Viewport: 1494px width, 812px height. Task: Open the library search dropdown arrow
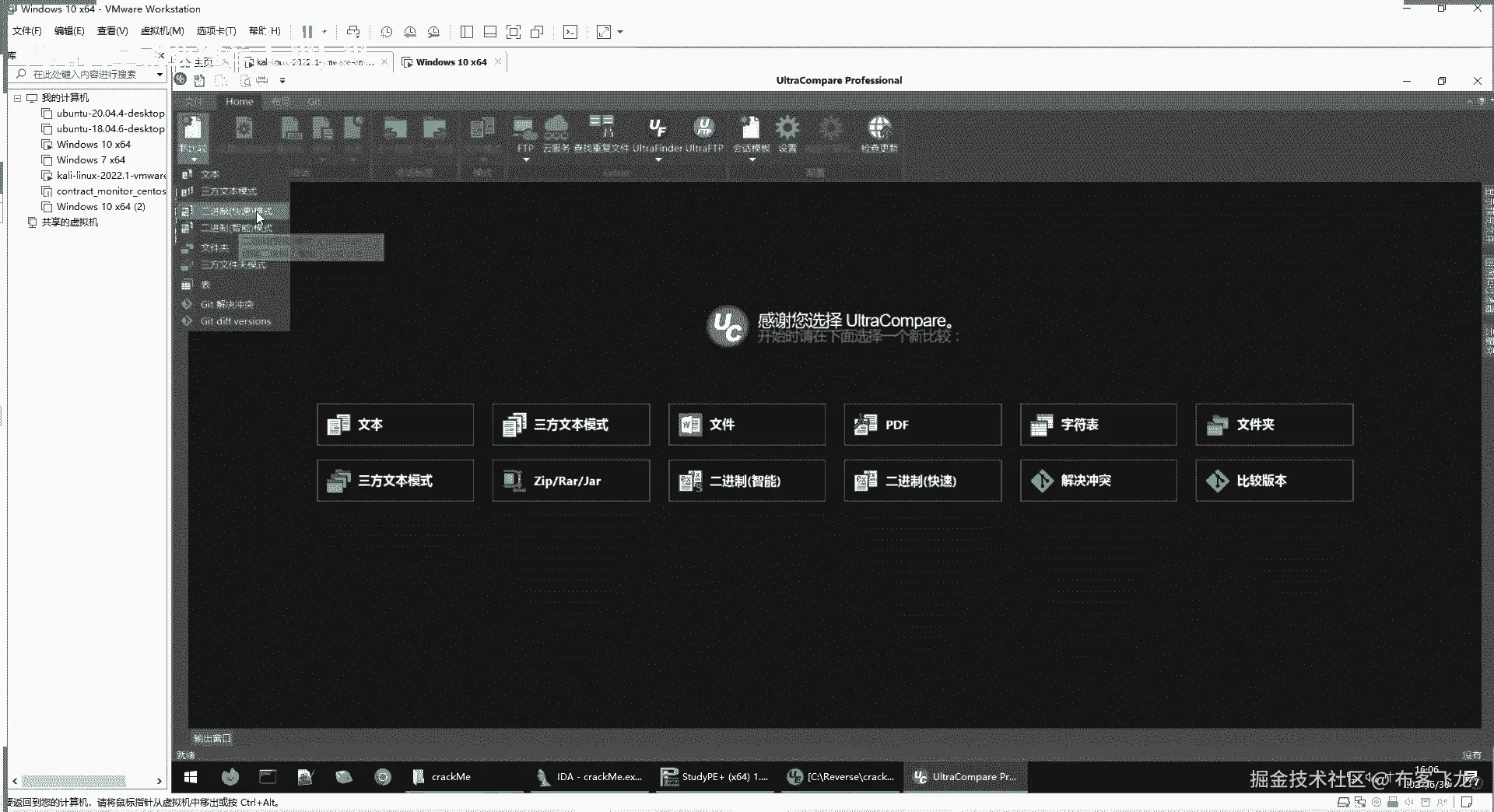(x=160, y=75)
